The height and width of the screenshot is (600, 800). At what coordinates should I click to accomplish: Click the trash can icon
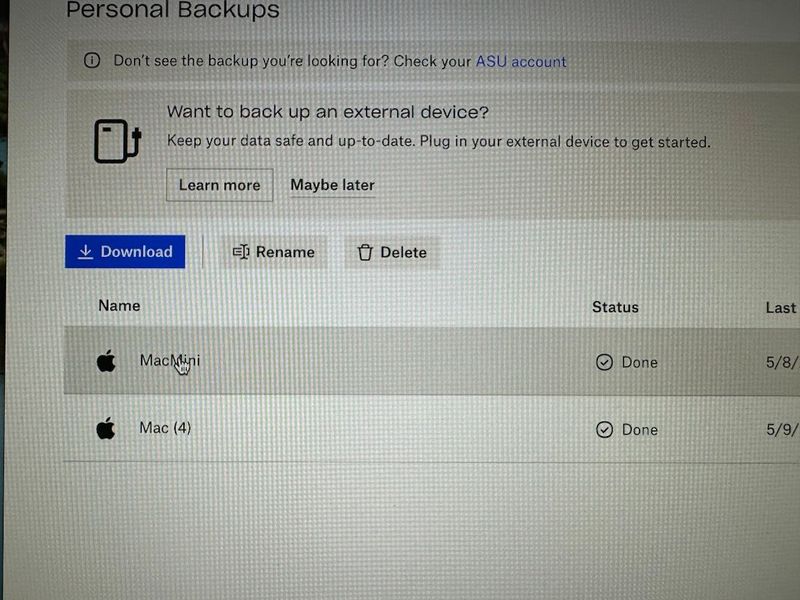[x=365, y=253]
